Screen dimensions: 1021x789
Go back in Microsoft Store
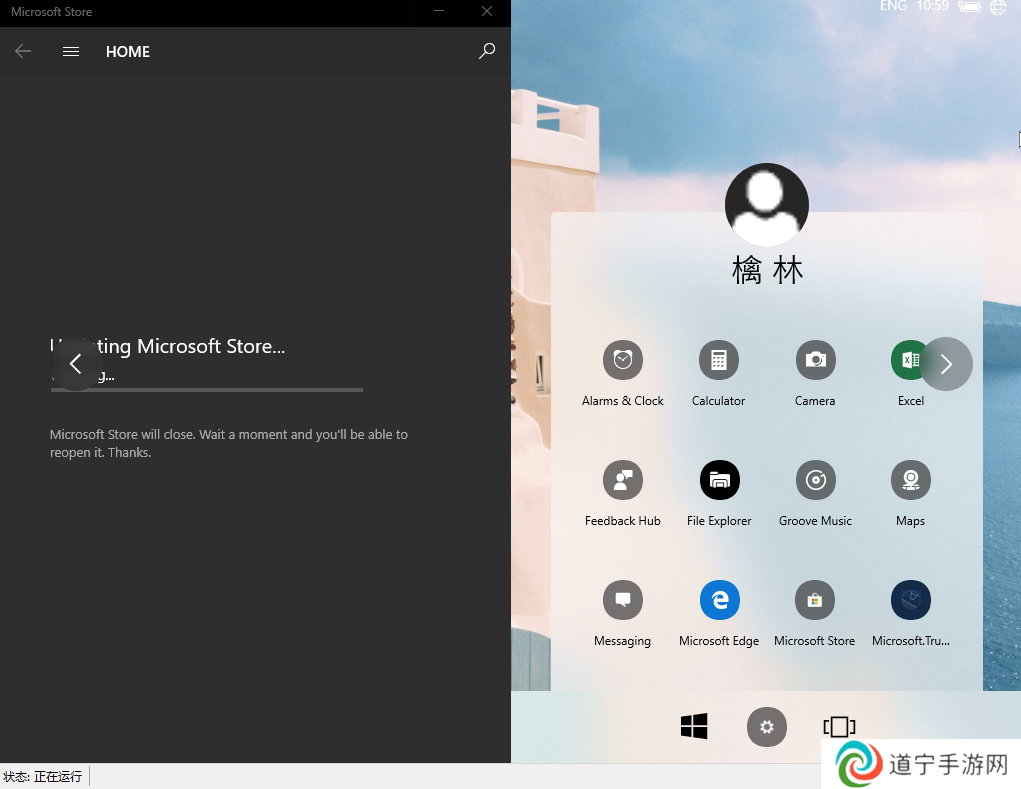coord(23,51)
